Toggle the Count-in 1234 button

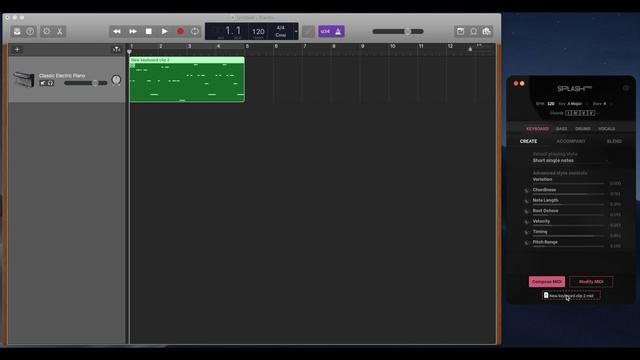coord(325,31)
